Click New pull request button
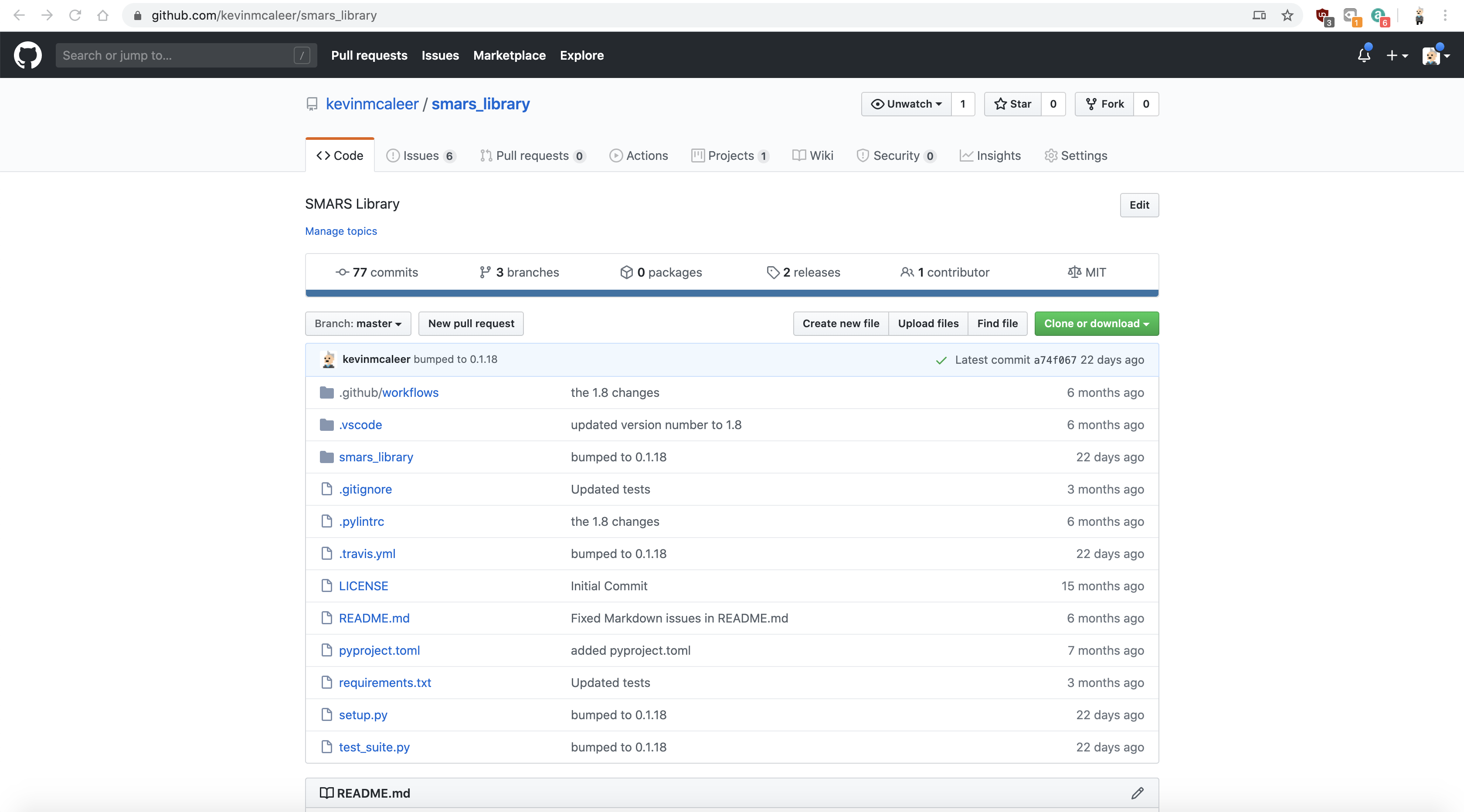1464x812 pixels. click(471, 323)
